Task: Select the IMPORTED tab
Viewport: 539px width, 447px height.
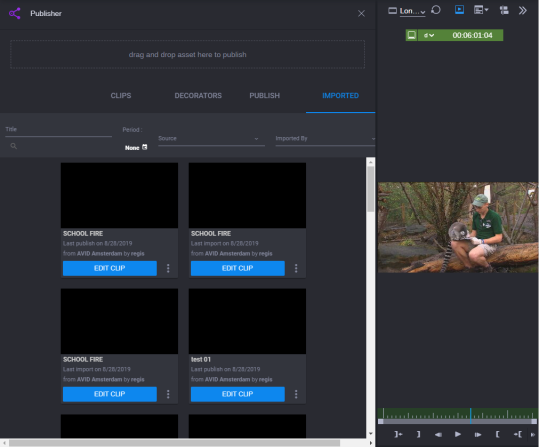Action: (x=340, y=96)
